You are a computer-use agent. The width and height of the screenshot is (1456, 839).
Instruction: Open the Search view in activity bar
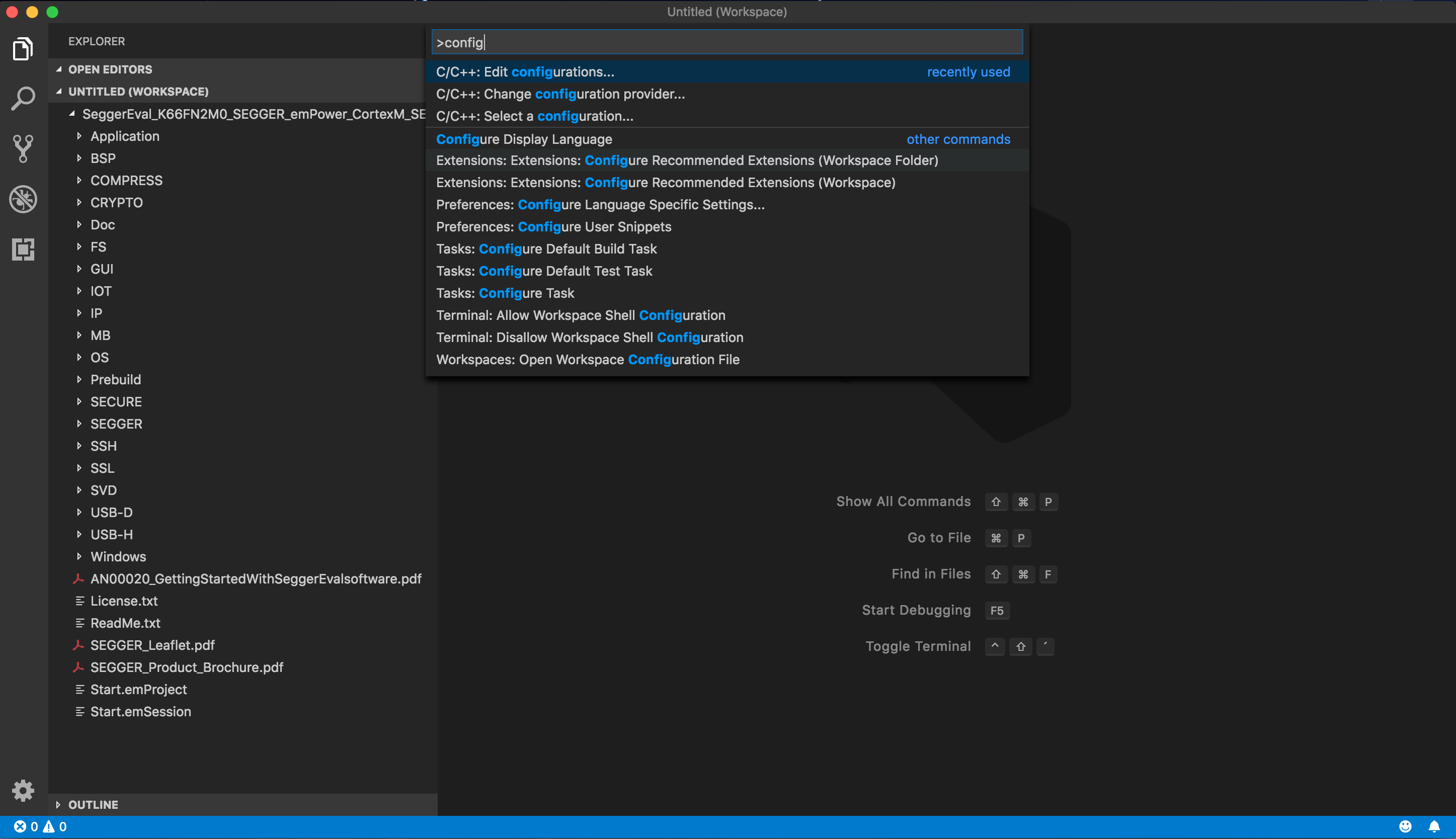coord(23,99)
